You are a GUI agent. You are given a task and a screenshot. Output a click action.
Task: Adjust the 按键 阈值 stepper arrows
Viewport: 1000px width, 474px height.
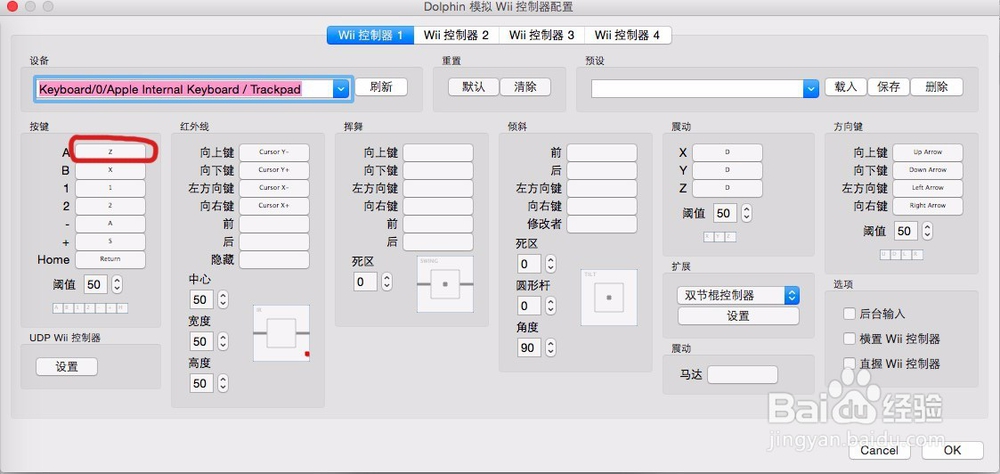(x=117, y=285)
